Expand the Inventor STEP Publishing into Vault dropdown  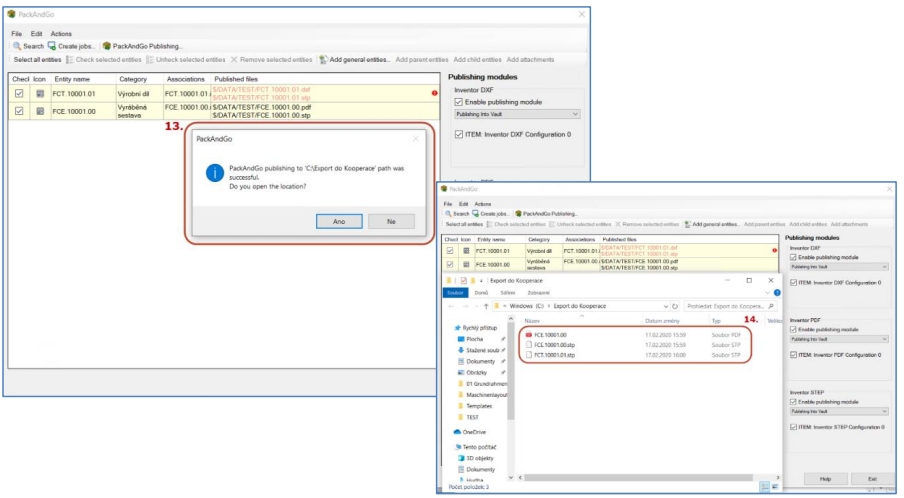click(838, 410)
